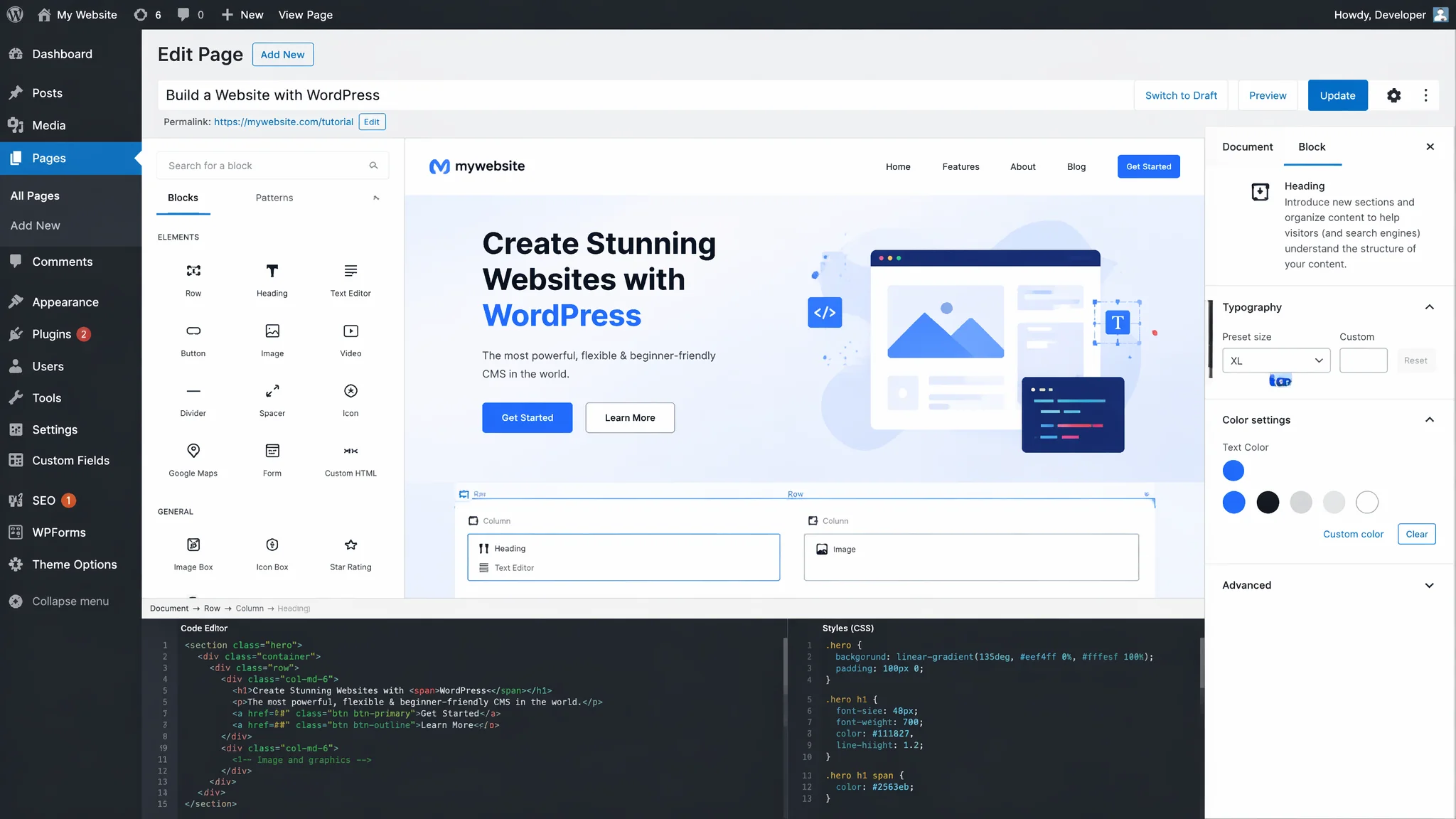
Task: Click the WordPress logo in admin bar
Action: (15, 14)
